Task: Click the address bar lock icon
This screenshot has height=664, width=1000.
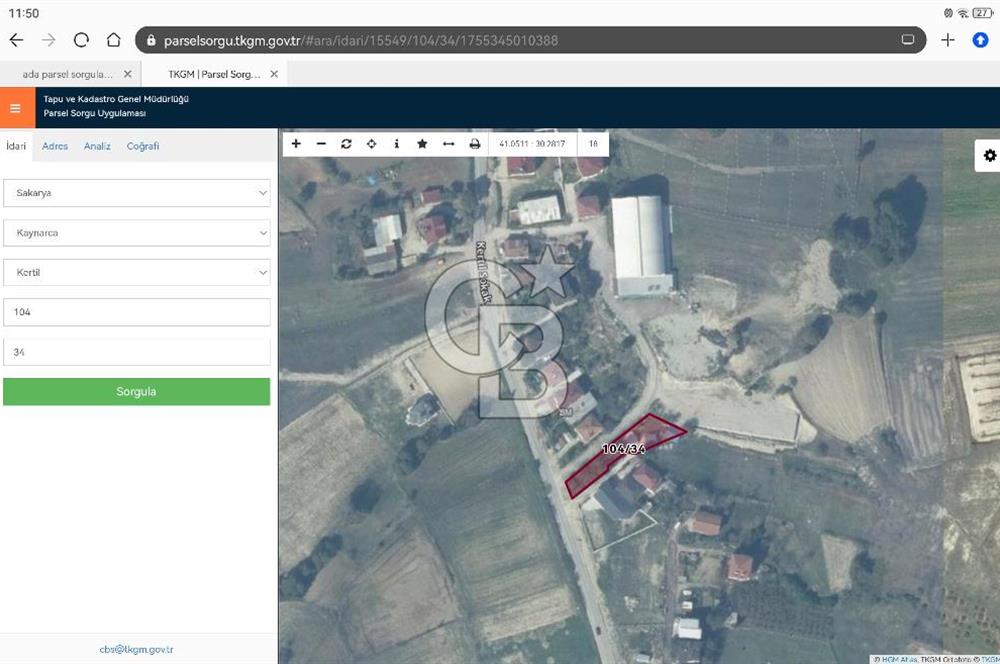Action: click(151, 40)
